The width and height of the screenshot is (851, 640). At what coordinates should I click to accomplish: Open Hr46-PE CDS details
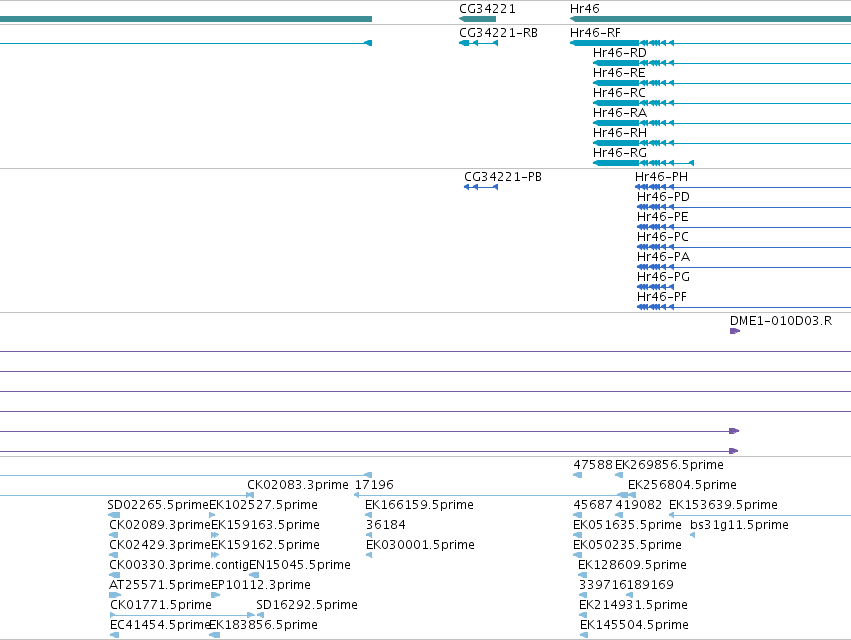[663, 217]
